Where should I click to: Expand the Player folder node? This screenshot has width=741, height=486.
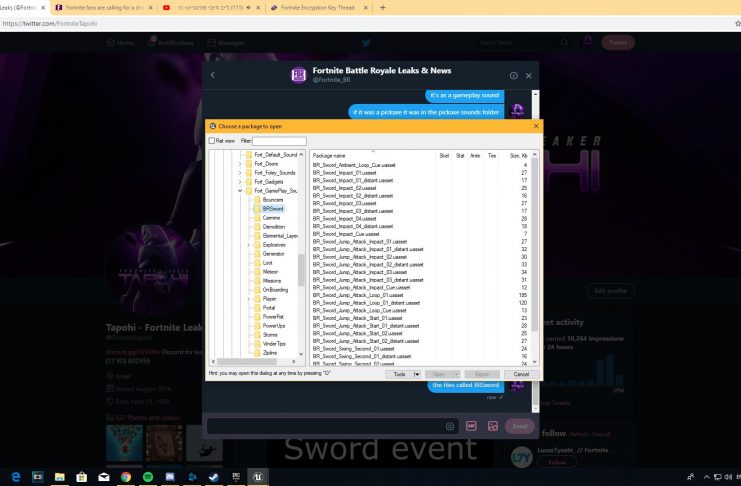point(249,299)
